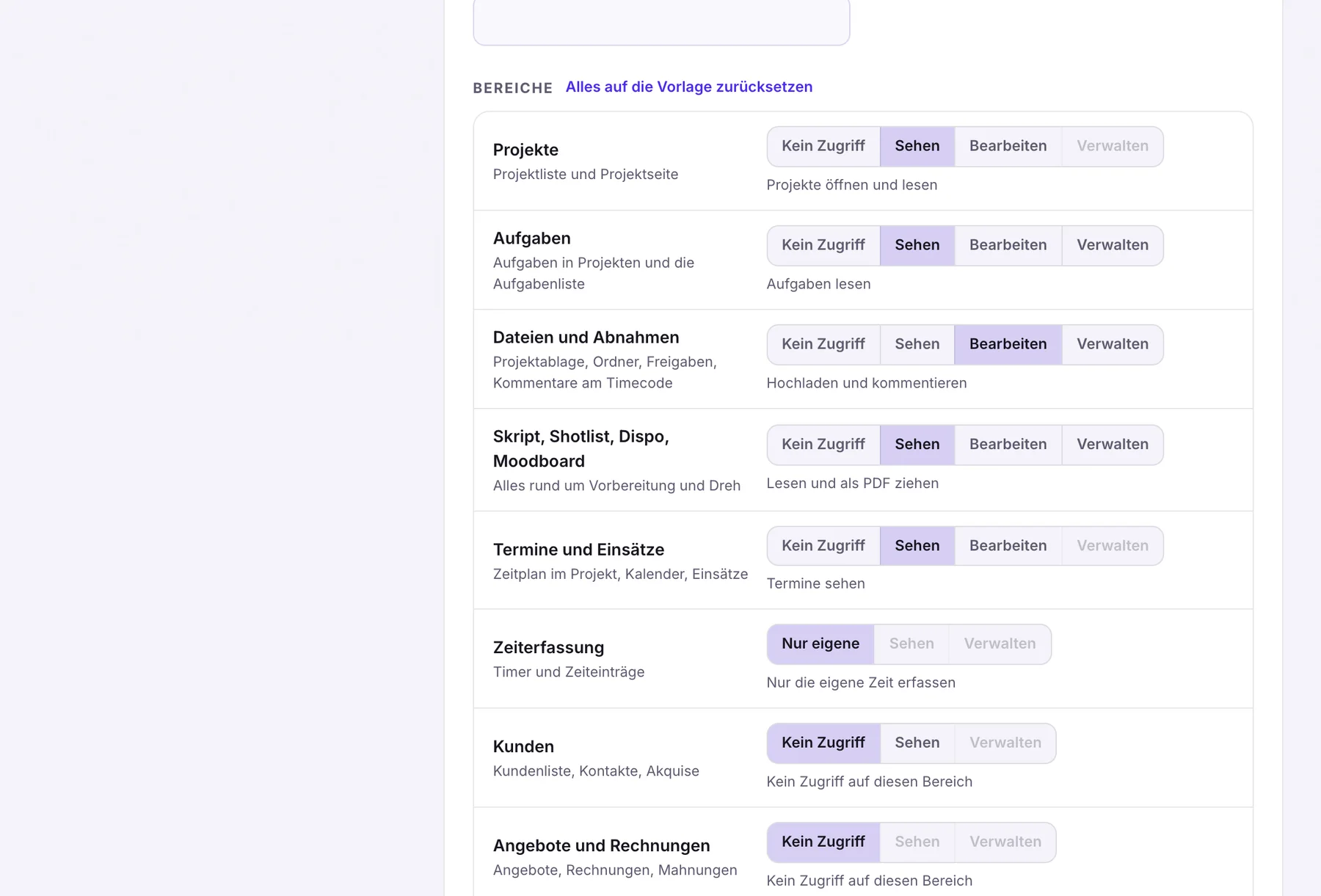Select Bearbeiten for Projekte
The height and width of the screenshot is (896, 1321).
click(1008, 146)
